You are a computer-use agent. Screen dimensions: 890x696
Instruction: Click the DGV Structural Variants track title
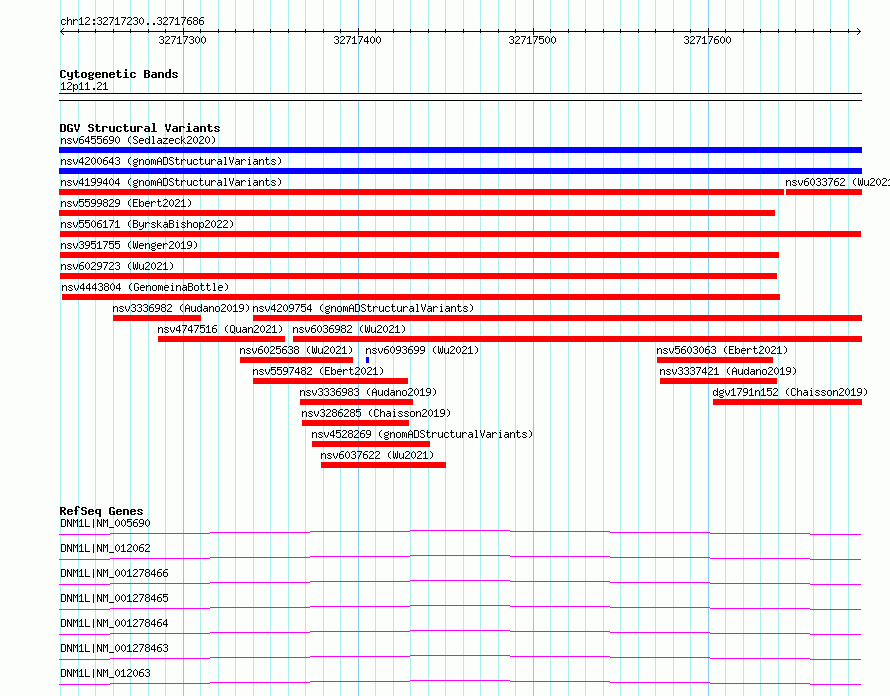(x=140, y=128)
